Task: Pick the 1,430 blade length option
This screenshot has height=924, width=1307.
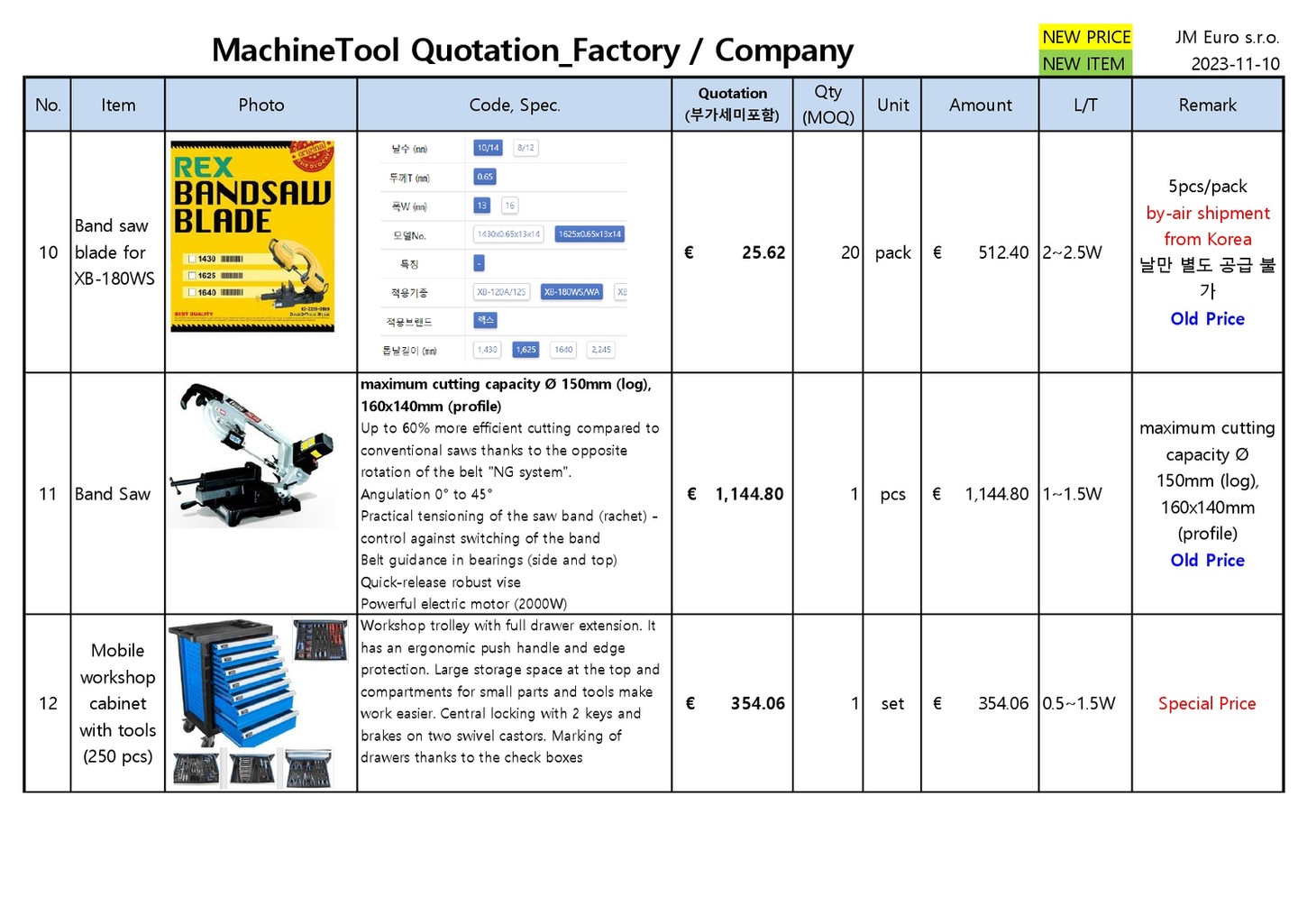Action: [488, 350]
